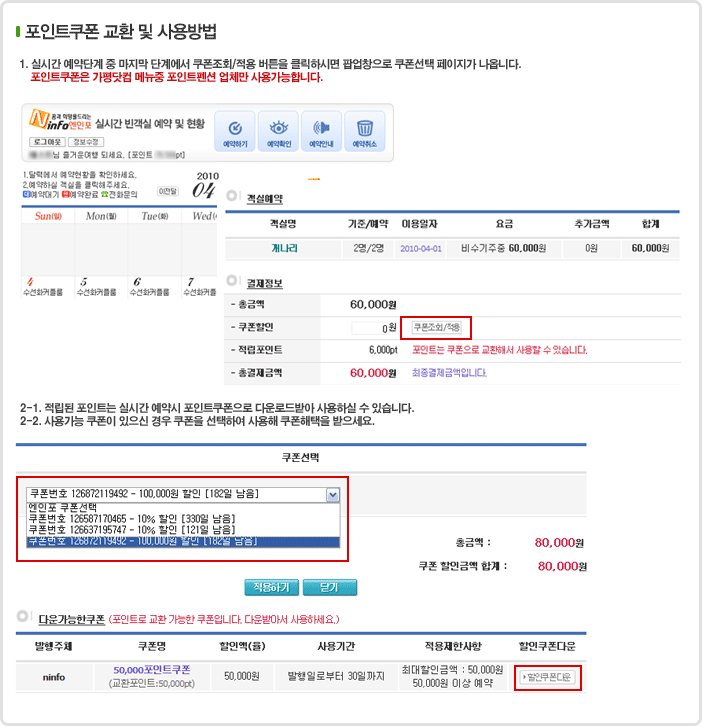702x726 pixels.
Task: Open the 50,000포인트쿠폰 link
Action: (151, 669)
